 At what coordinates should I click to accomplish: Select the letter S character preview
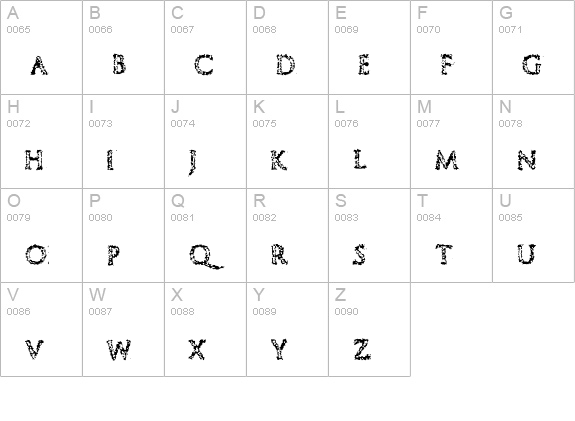pos(359,255)
